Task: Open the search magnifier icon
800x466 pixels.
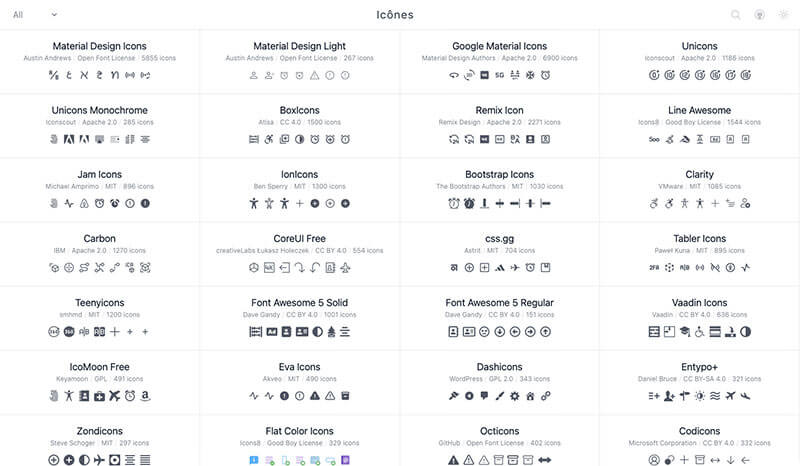Action: 735,15
